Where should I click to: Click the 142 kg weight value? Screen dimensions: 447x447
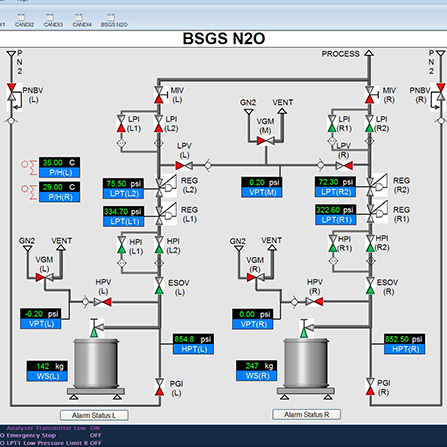pos(47,366)
